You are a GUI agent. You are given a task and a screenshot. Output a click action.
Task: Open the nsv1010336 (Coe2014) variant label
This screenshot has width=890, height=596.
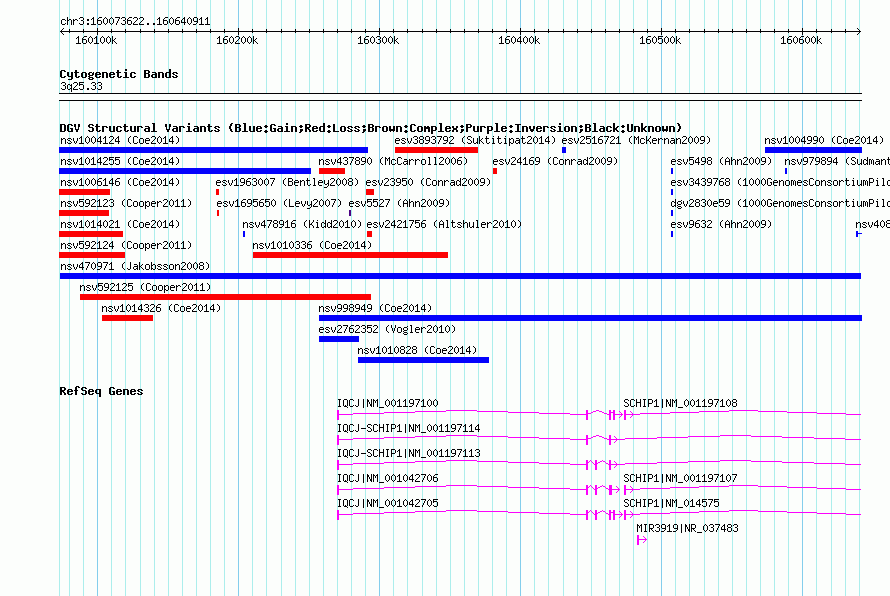[312, 245]
